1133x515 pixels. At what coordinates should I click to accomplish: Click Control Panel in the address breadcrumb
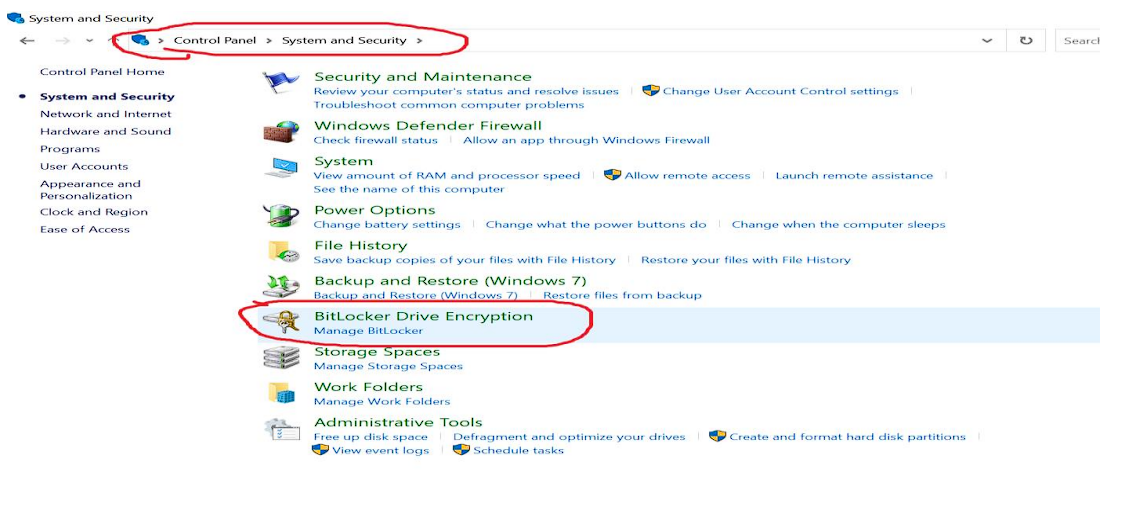pyautogui.click(x=215, y=40)
